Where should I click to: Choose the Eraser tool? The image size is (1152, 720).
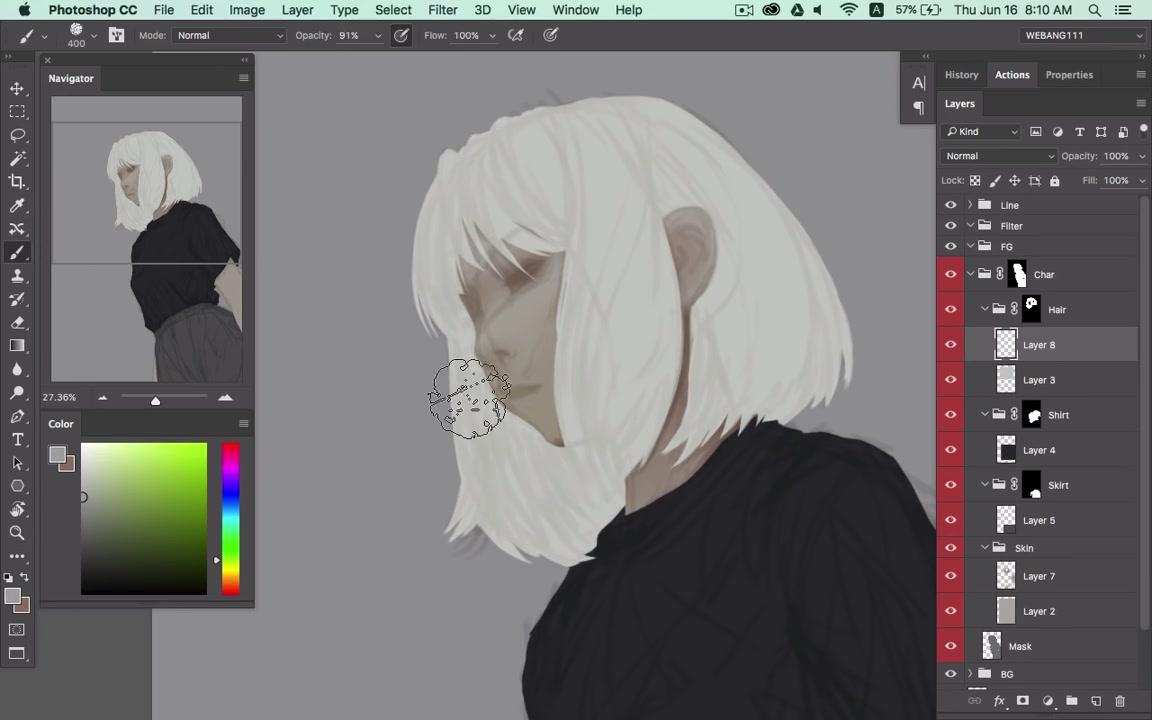[17, 322]
